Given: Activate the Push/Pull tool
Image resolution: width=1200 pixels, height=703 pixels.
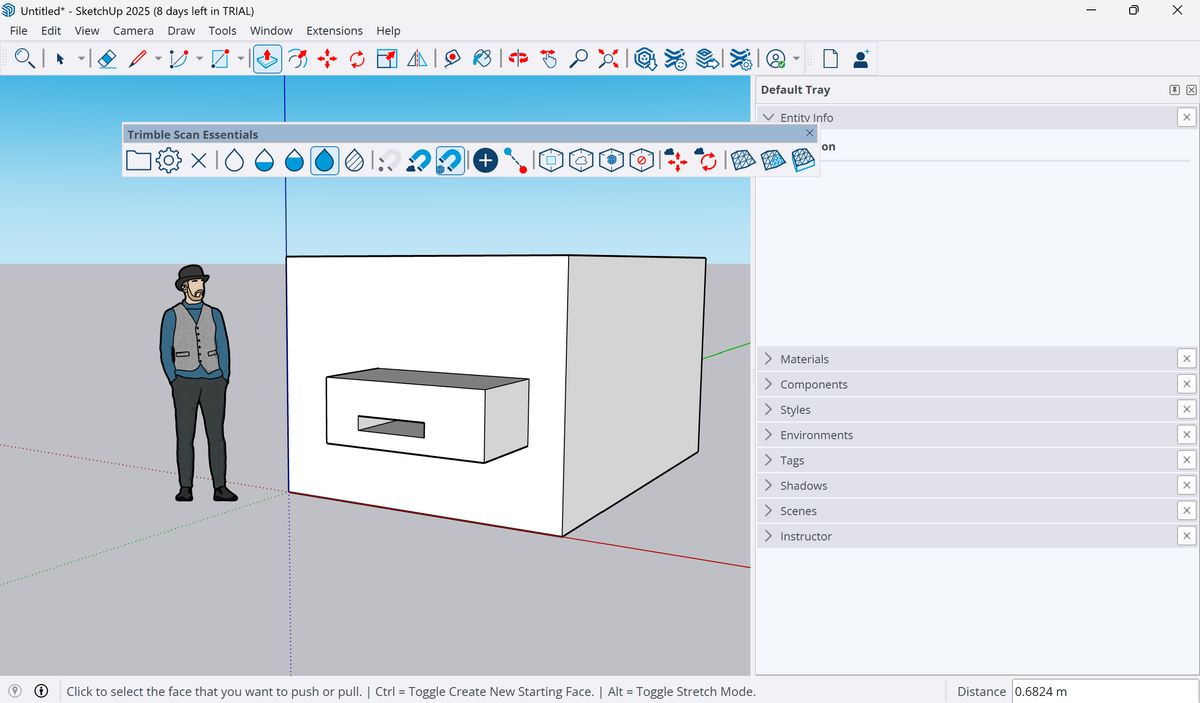Looking at the screenshot, I should click(x=267, y=59).
